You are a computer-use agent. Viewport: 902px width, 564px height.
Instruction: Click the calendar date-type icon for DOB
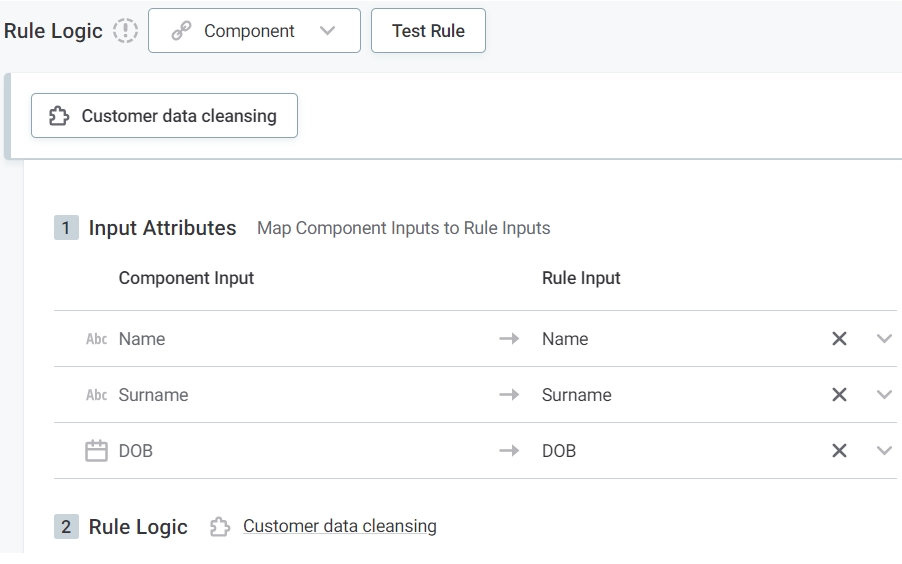(x=96, y=451)
